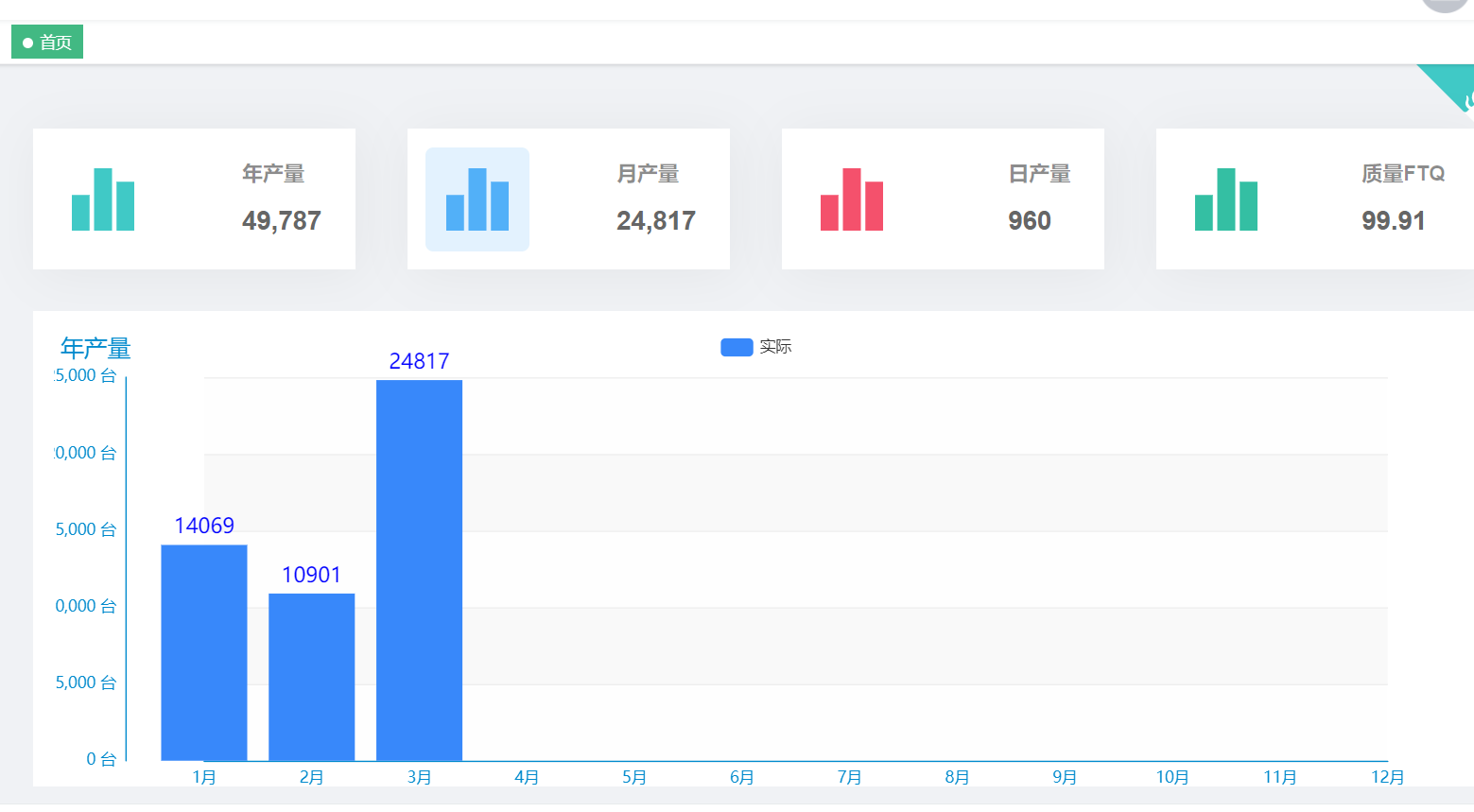
Task: Click the 6月 axis label
Action: point(742,777)
